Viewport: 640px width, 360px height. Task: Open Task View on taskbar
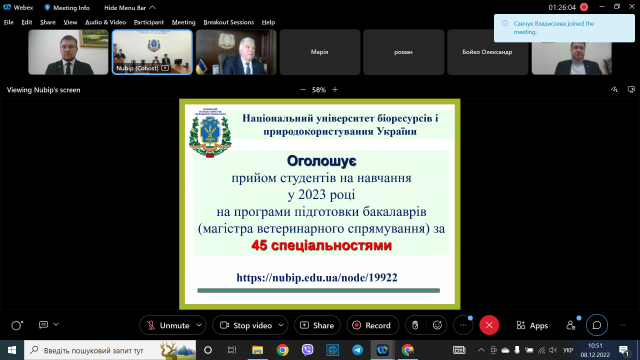[x=232, y=350]
